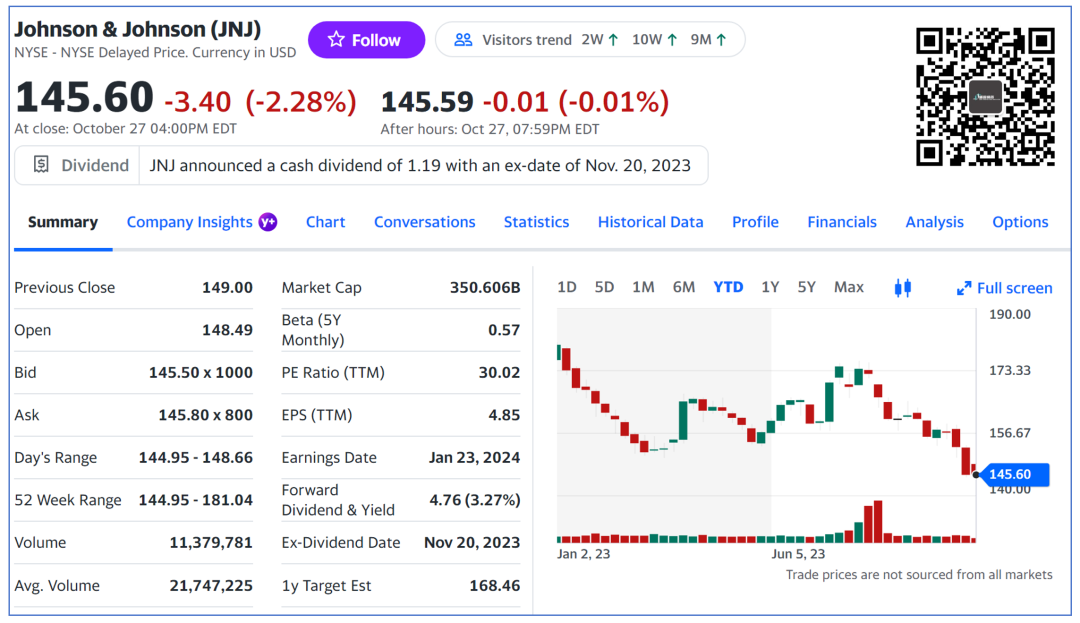View the Historical Data tab
This screenshot has width=1080, height=623.
pyautogui.click(x=650, y=222)
